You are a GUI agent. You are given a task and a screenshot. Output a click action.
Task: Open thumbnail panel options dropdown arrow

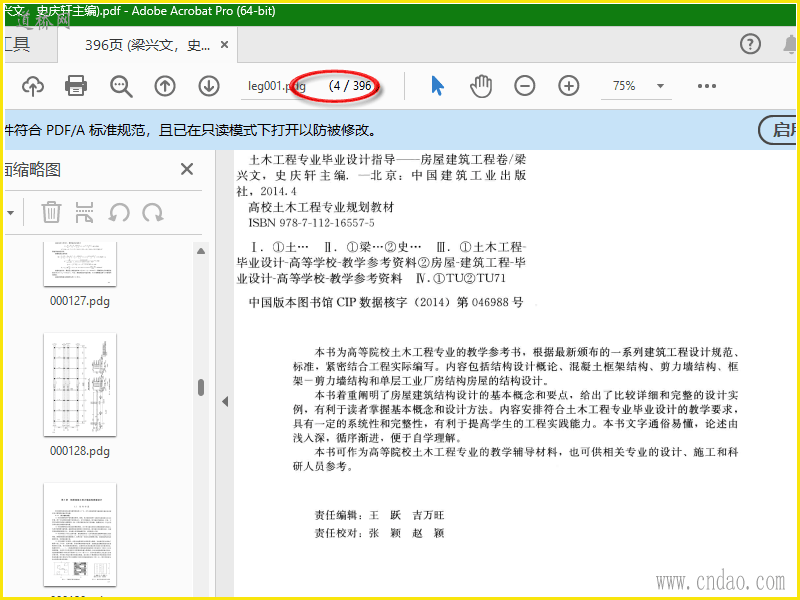coord(10,212)
